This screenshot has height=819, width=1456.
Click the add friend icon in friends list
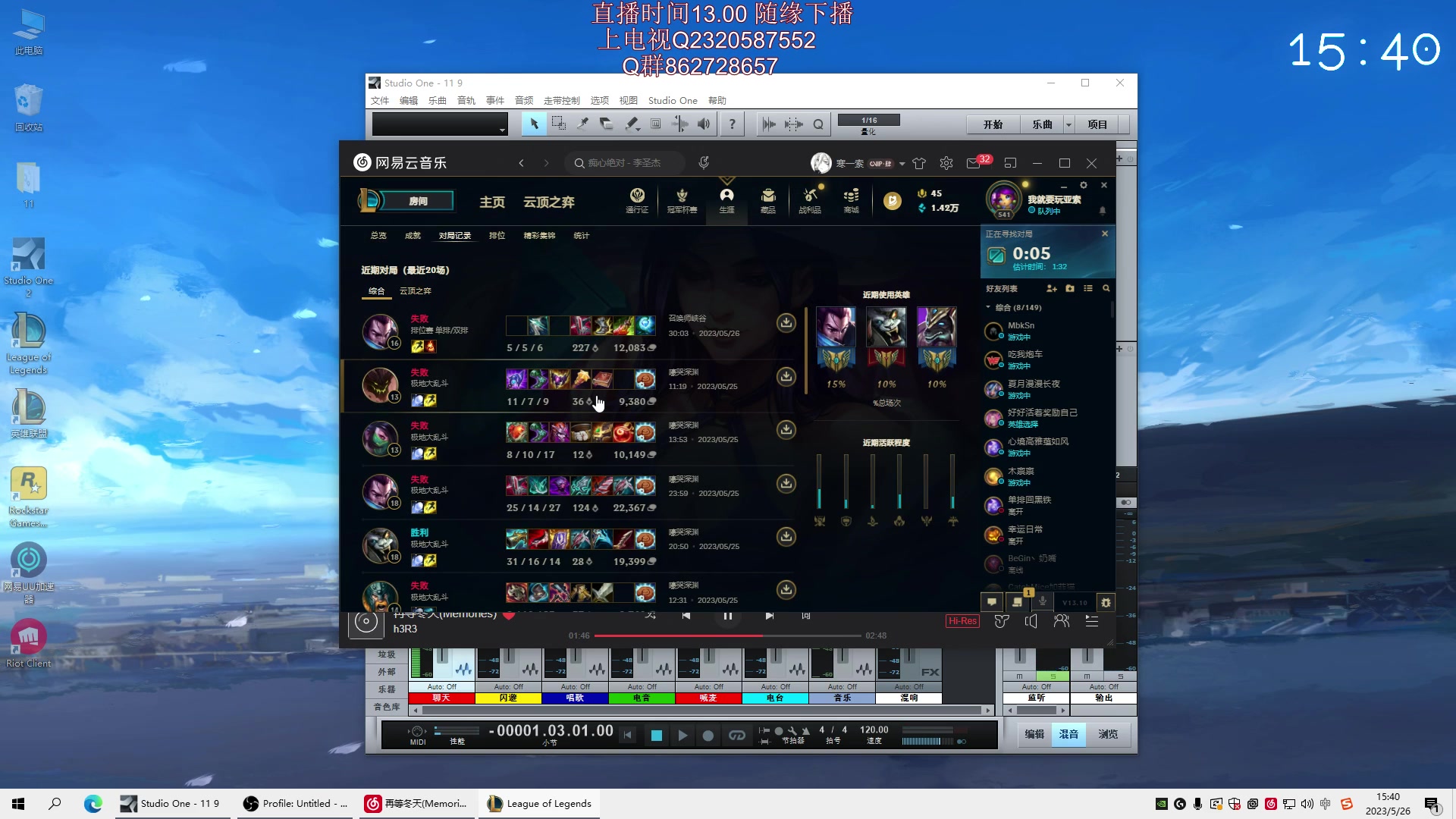[x=1052, y=288]
